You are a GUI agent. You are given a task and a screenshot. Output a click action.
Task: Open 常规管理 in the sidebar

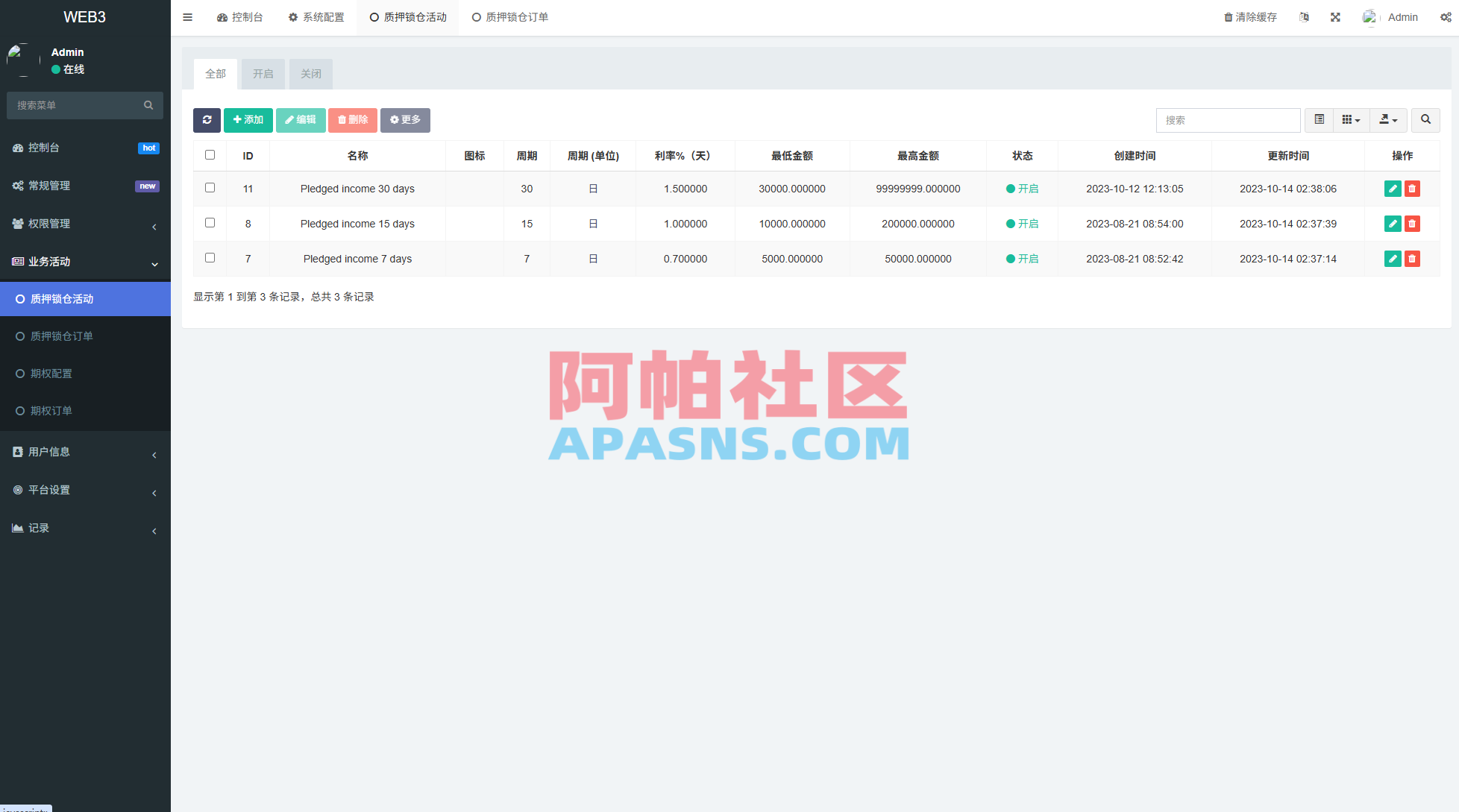85,186
